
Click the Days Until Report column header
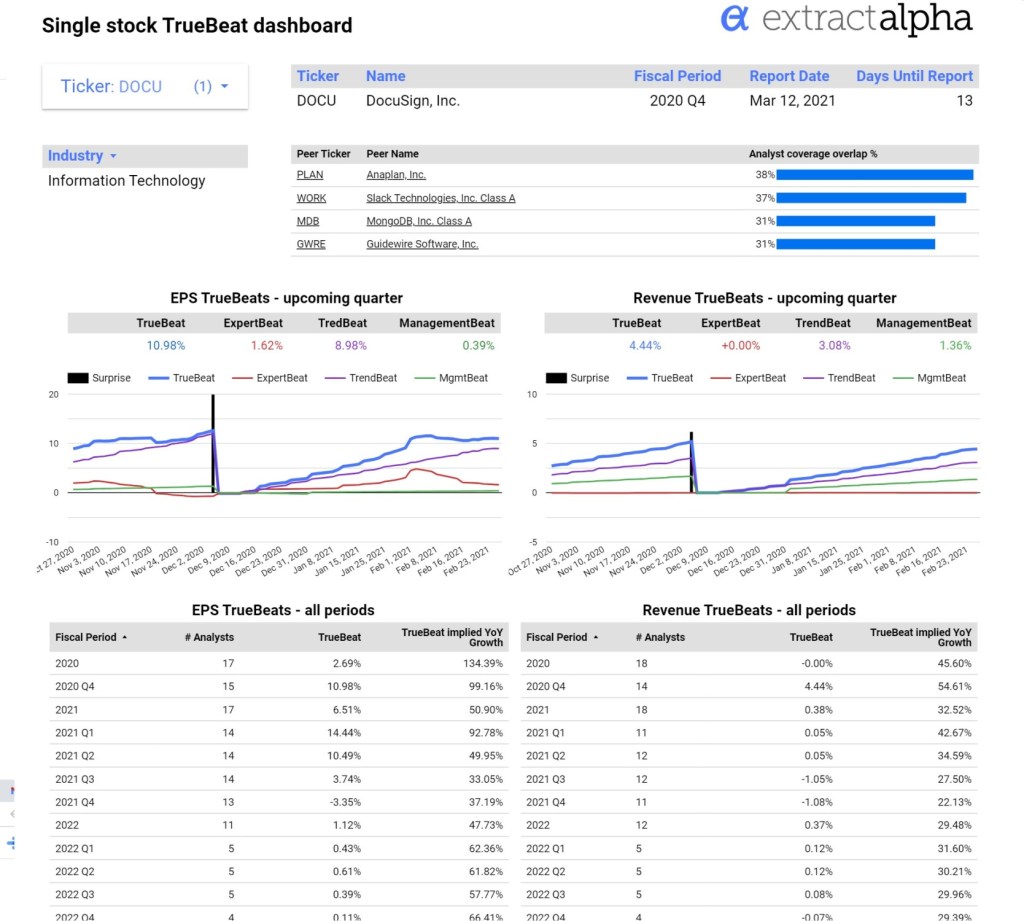pos(914,76)
